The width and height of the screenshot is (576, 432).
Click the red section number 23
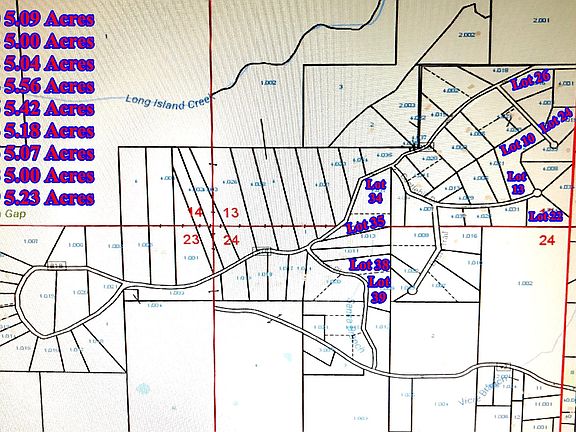click(191, 240)
